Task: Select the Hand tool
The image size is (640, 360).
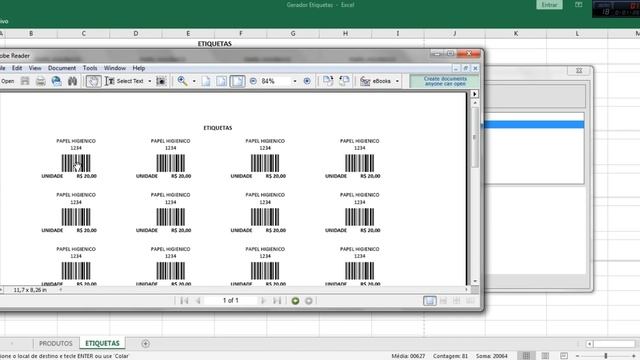Action: [x=93, y=81]
